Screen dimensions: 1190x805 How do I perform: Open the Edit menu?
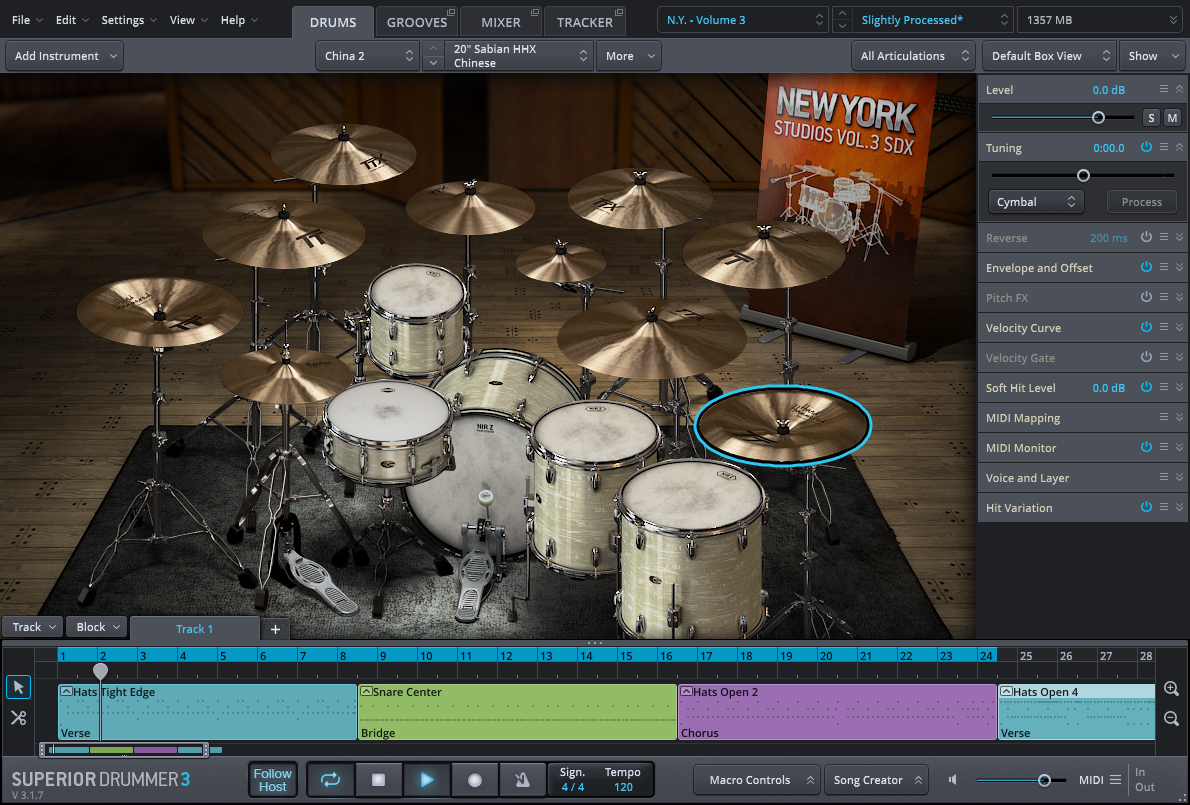point(71,20)
